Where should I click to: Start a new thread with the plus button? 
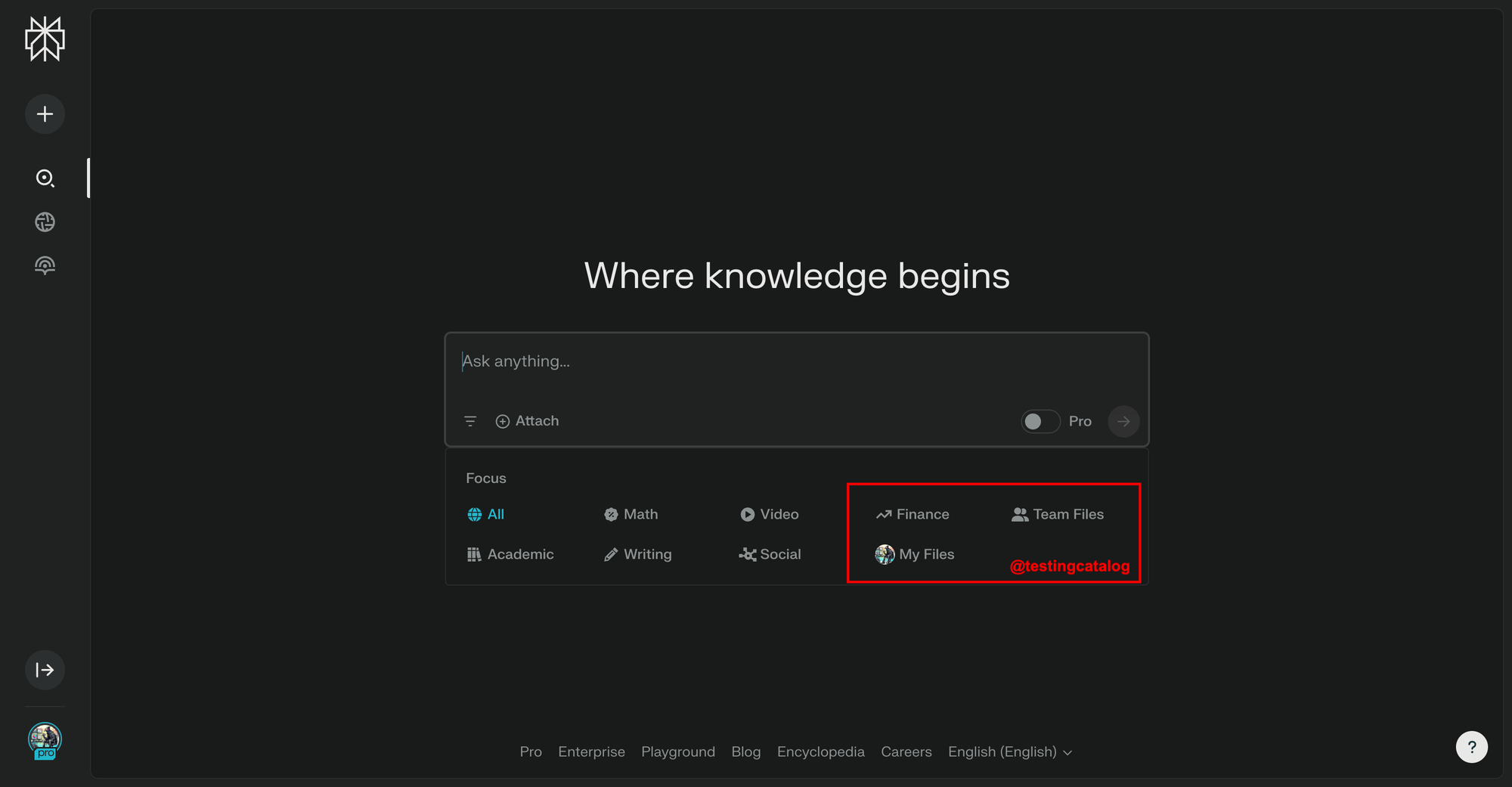point(45,114)
